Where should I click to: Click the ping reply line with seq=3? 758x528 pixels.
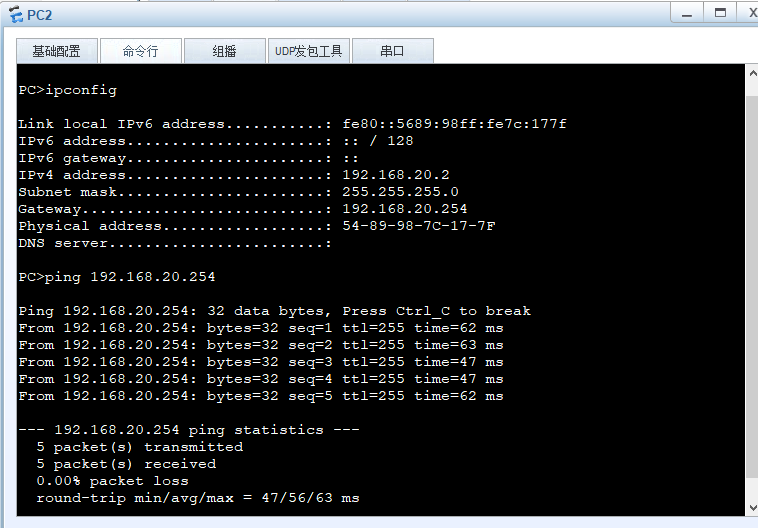(x=261, y=362)
